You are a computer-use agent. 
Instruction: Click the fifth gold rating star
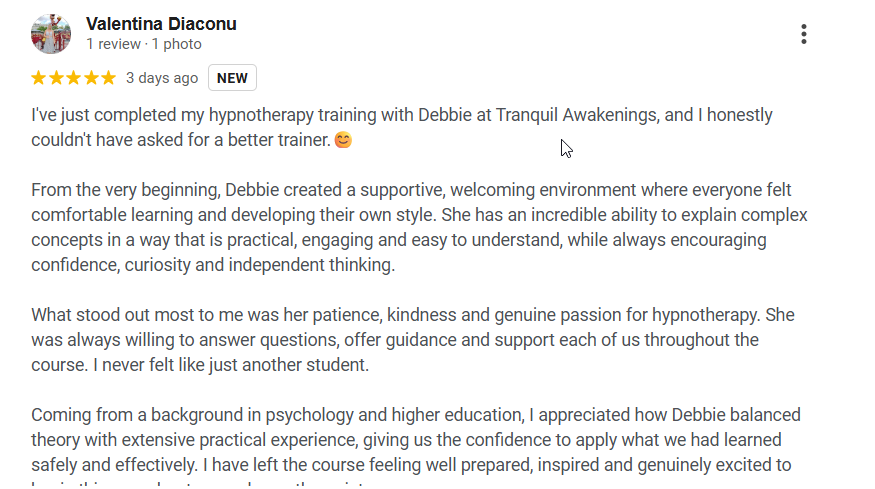coord(108,78)
